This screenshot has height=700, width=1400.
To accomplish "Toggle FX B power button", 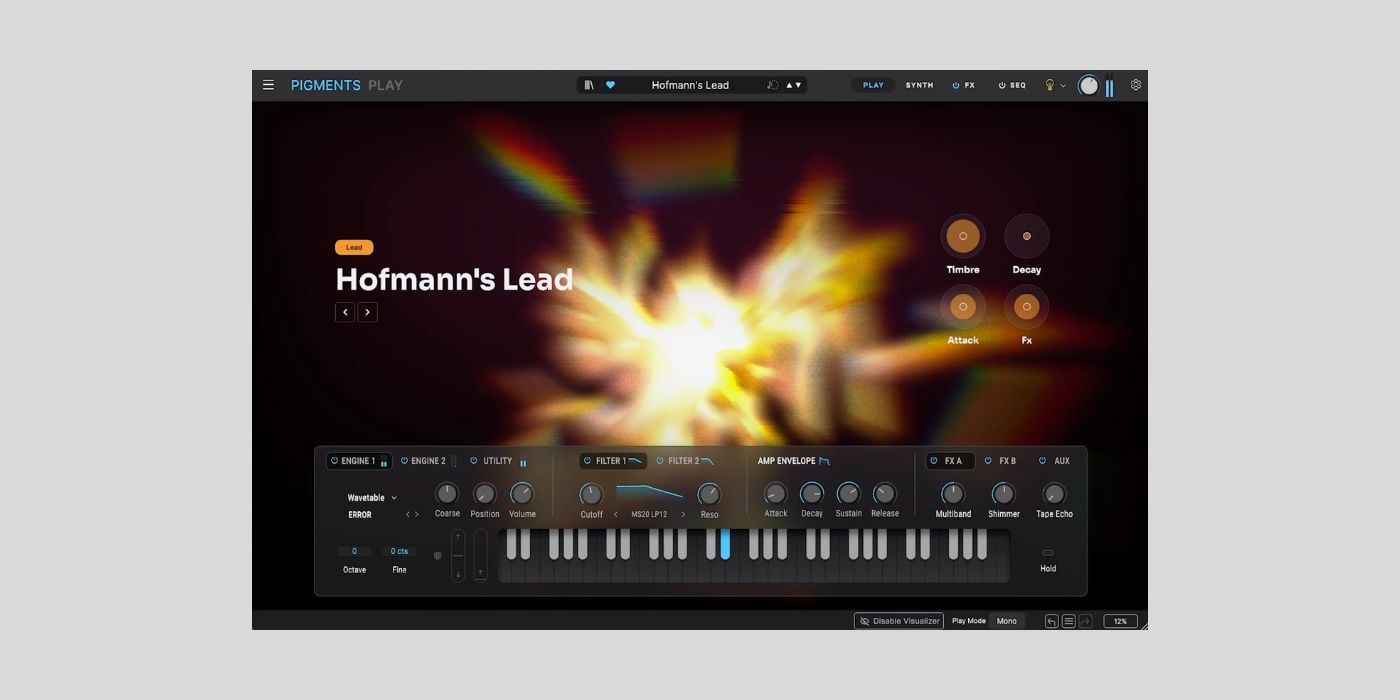I will (x=988, y=461).
